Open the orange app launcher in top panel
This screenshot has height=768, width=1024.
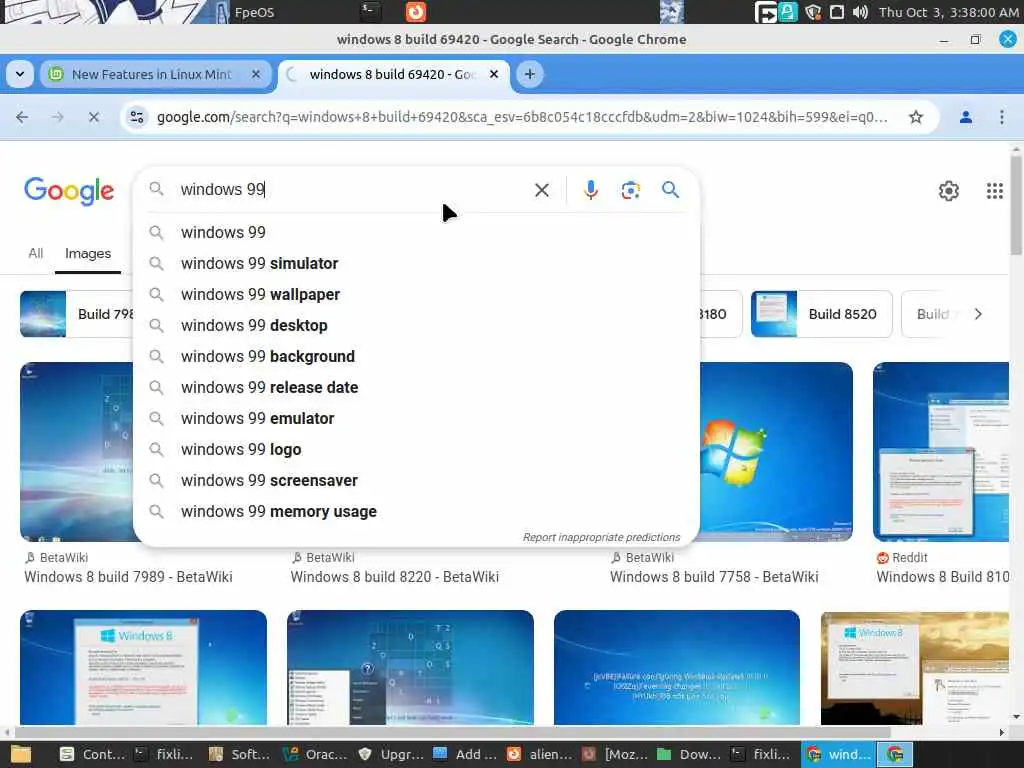click(415, 12)
